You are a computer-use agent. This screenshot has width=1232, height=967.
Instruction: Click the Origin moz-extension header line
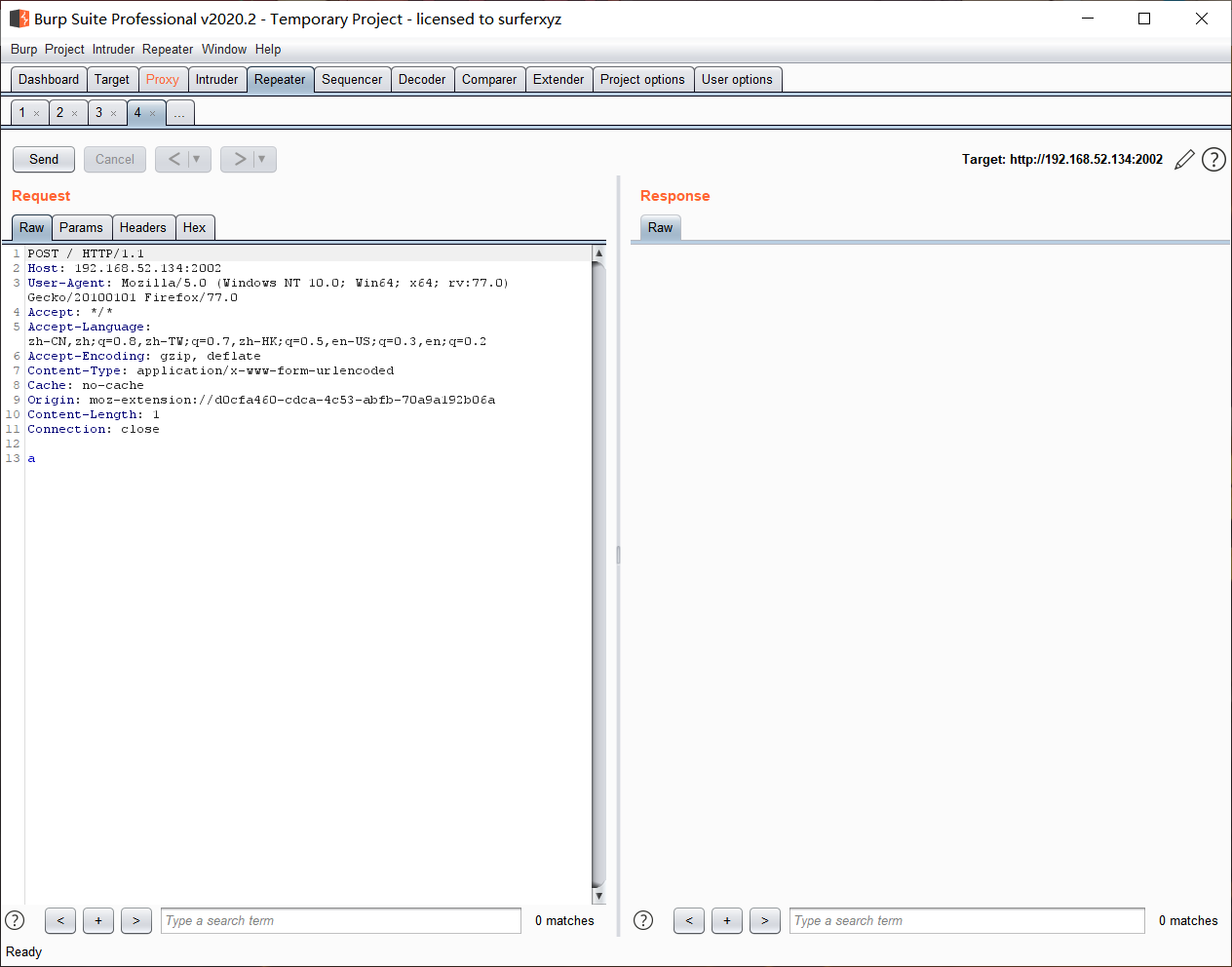(x=261, y=400)
